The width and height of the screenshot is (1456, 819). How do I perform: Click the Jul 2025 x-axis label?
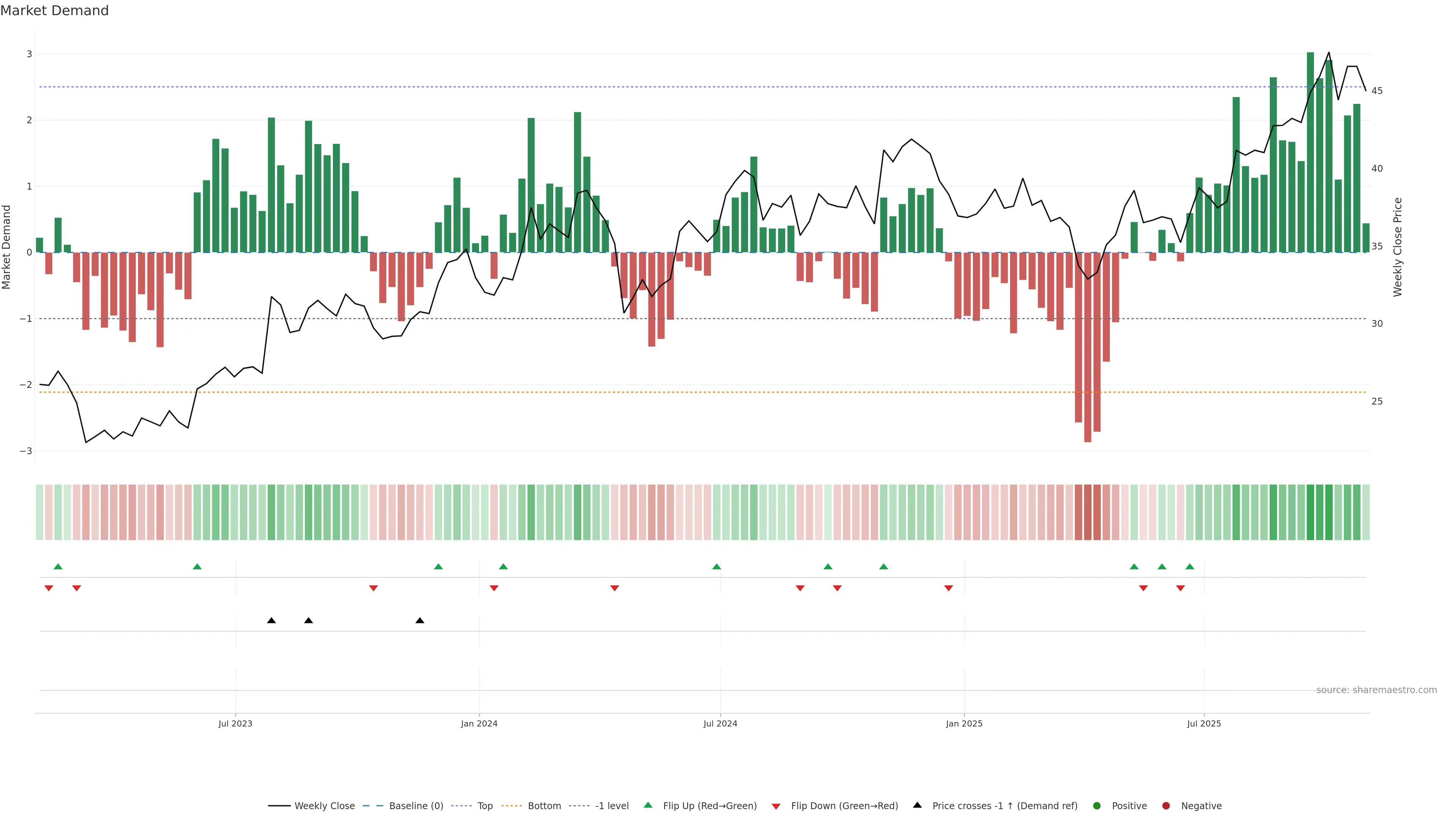[1204, 724]
